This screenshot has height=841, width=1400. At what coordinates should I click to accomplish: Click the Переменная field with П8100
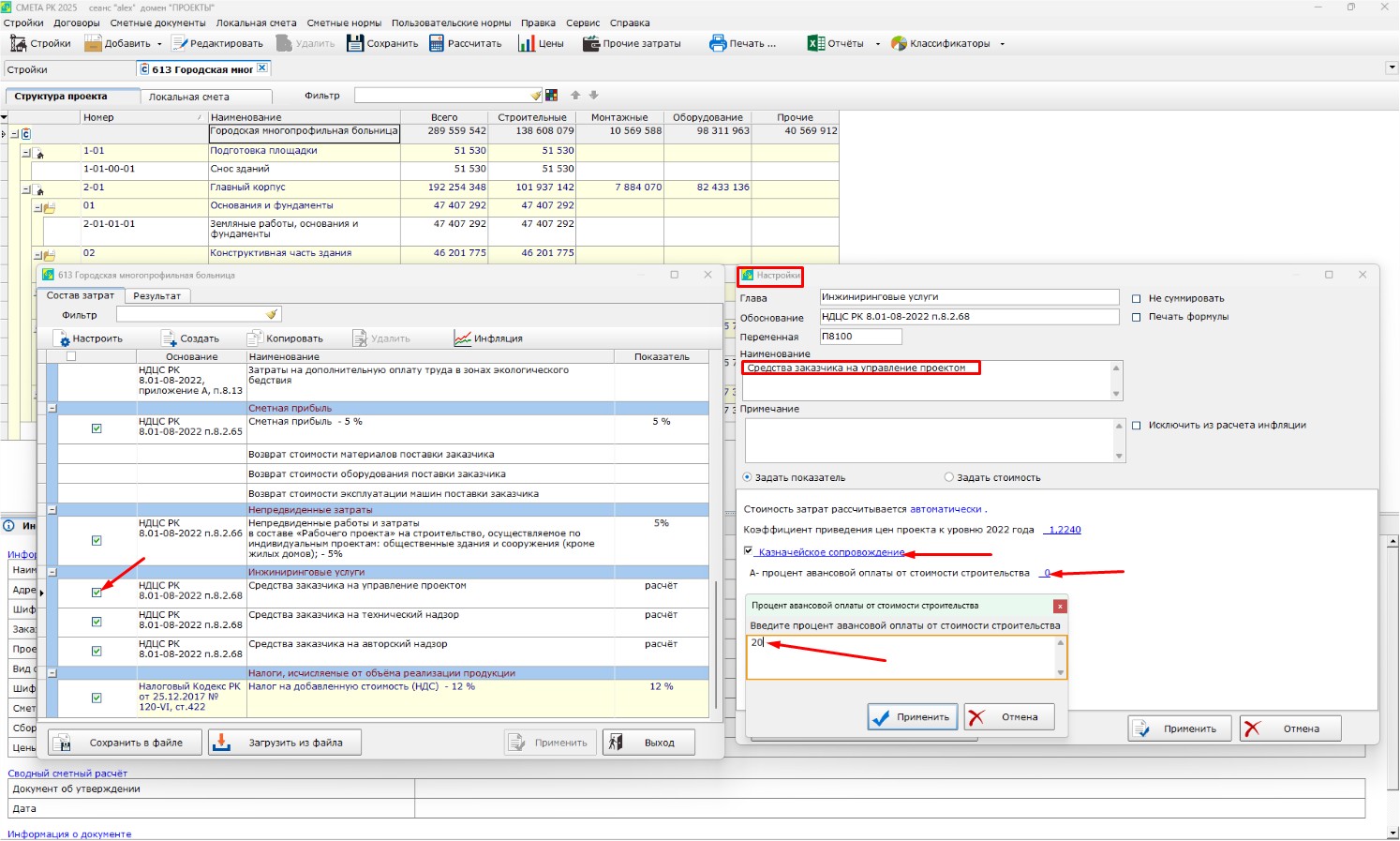coord(860,337)
